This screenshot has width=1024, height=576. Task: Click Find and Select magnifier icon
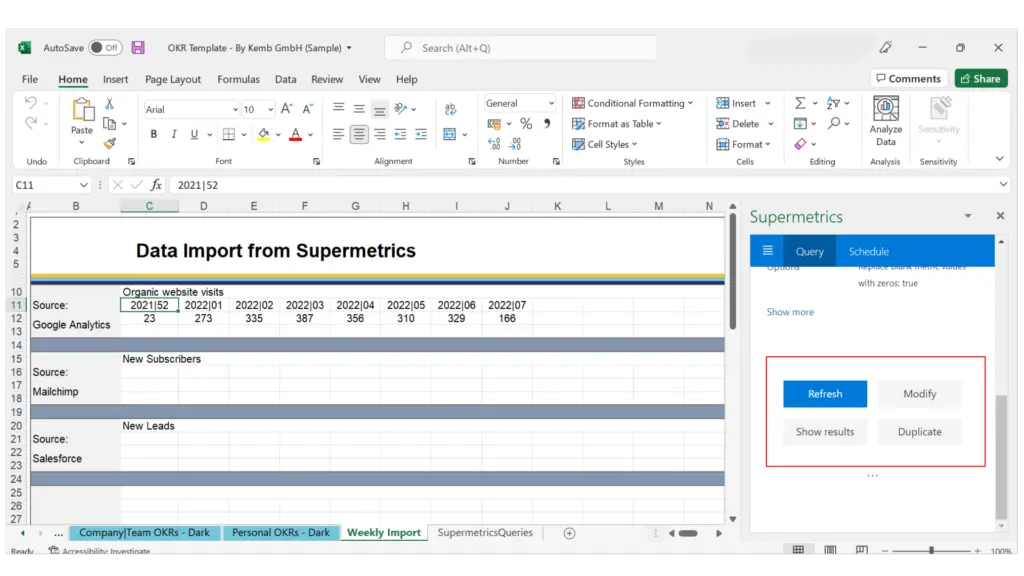point(834,123)
